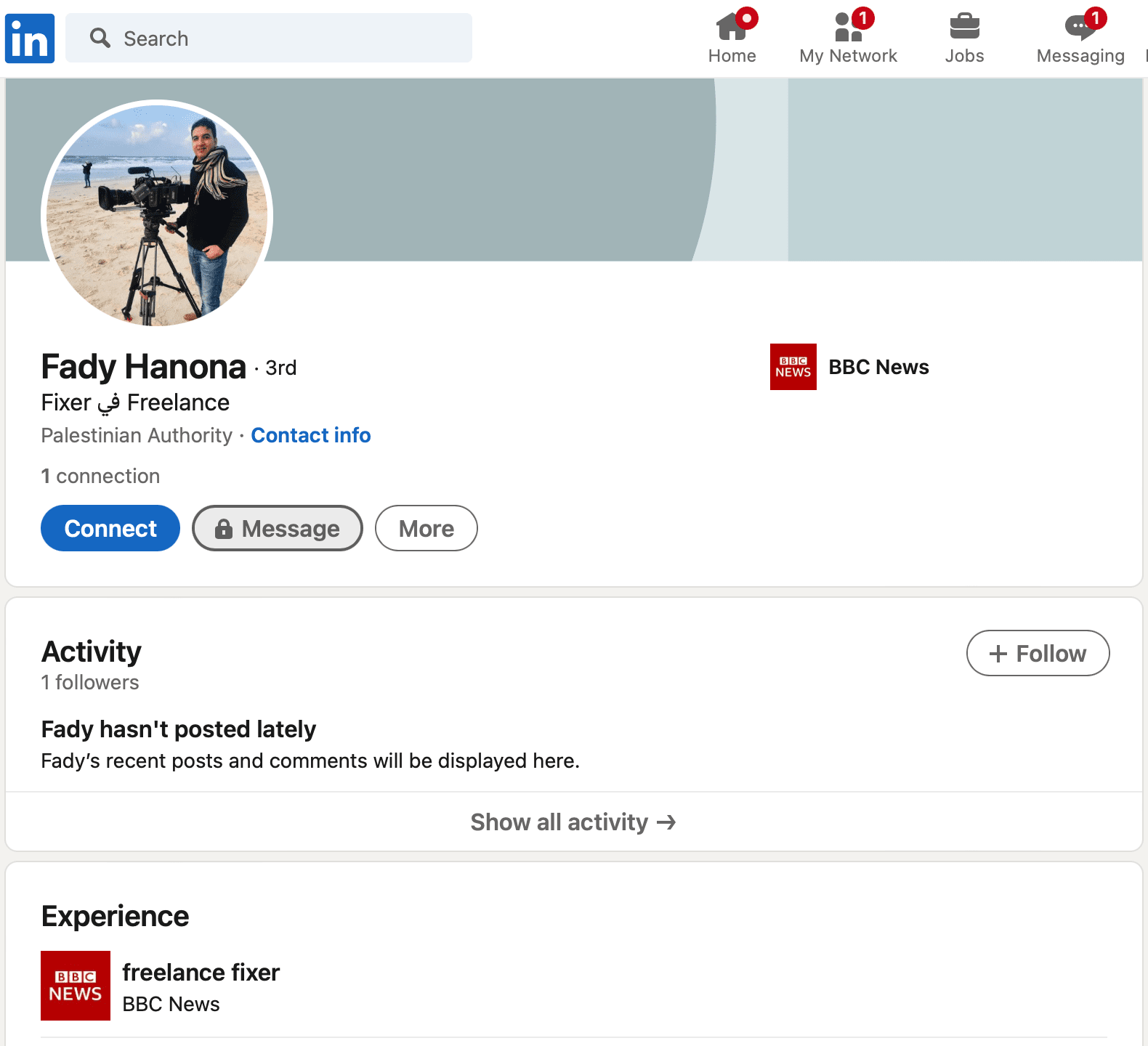This screenshot has width=1148, height=1046.
Task: Click the LinkedIn logo icon
Action: click(x=30, y=38)
